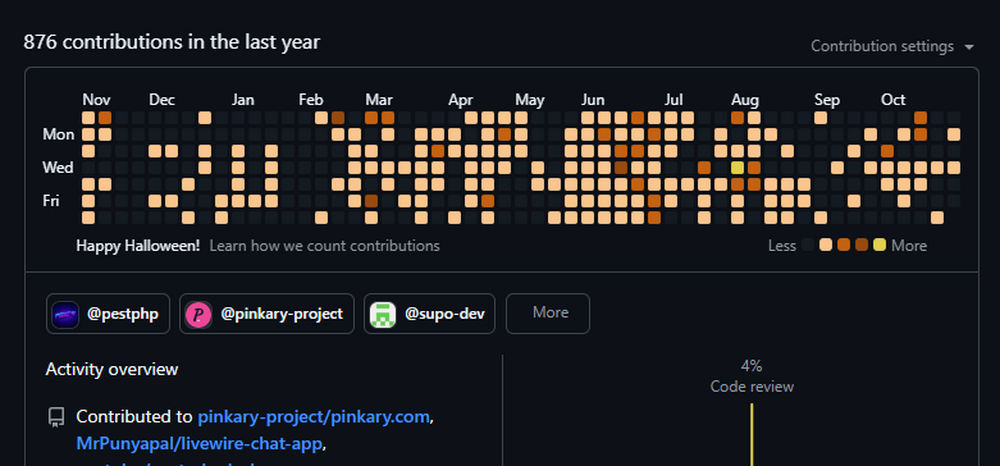Image resolution: width=1000 pixels, height=466 pixels.
Task: Click the 'Code review' axis label
Action: [x=751, y=386]
